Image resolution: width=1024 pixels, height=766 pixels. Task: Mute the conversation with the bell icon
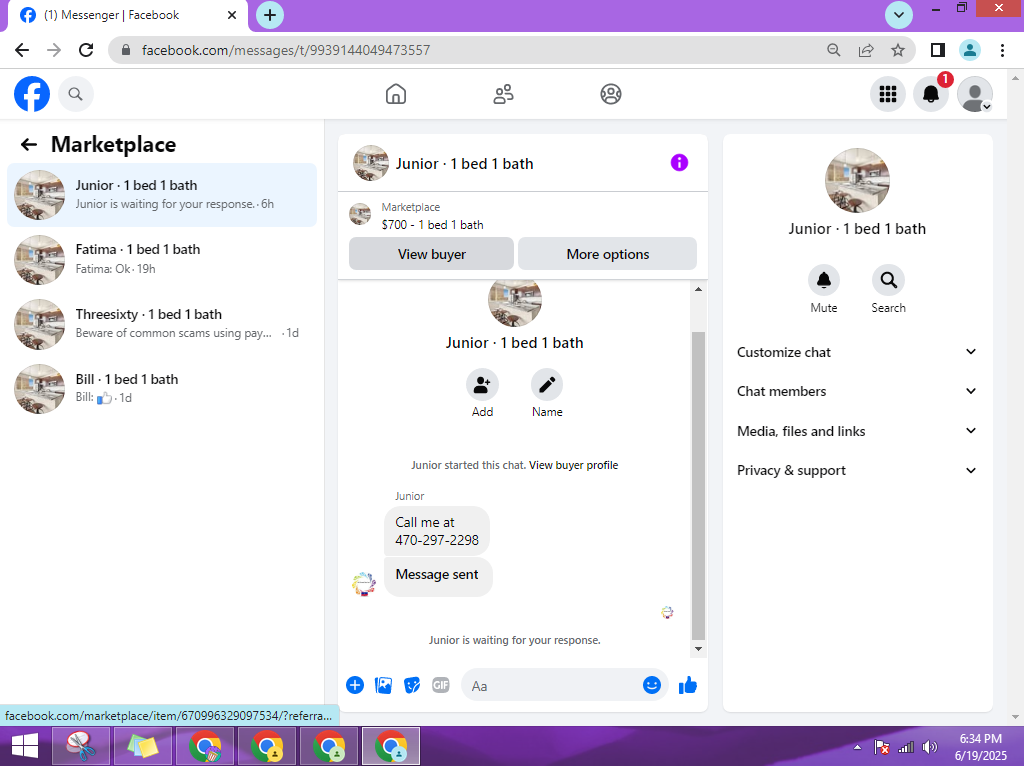(824, 280)
